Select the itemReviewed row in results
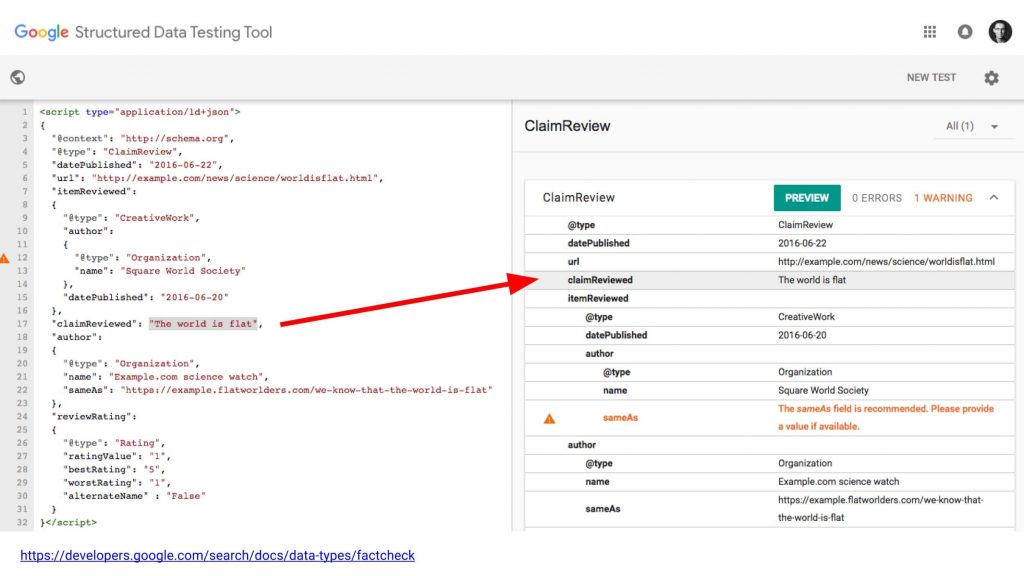The image size is (1024, 576). point(769,298)
